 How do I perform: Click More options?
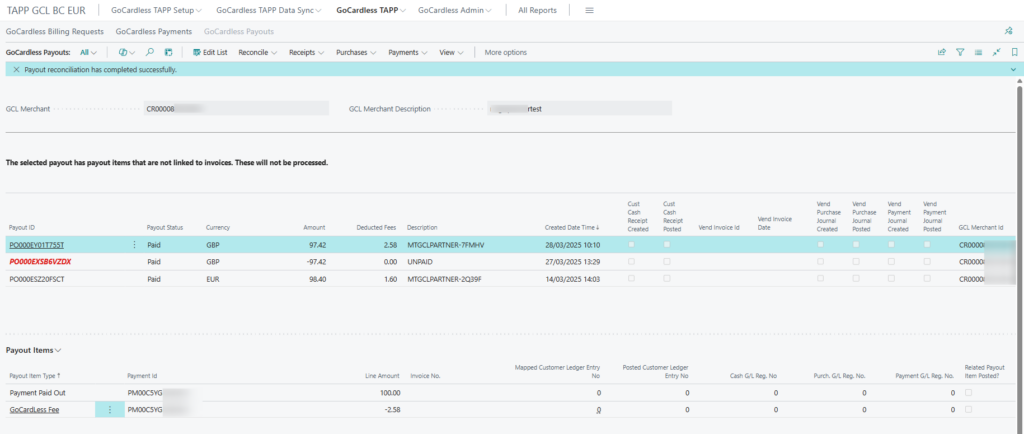505,52
